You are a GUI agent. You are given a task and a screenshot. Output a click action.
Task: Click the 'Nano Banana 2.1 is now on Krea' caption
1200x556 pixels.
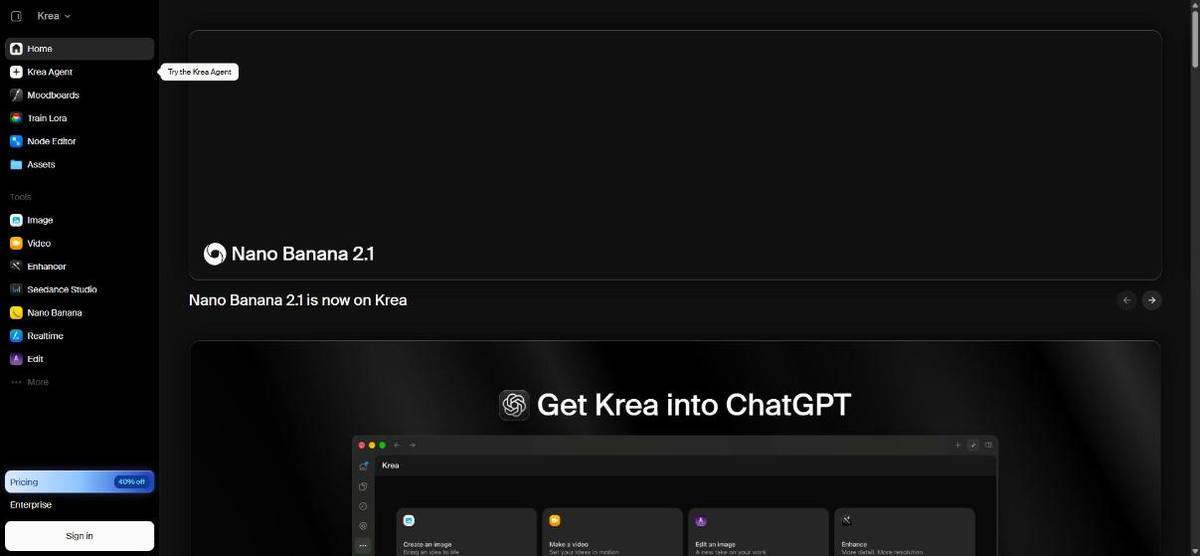point(298,300)
